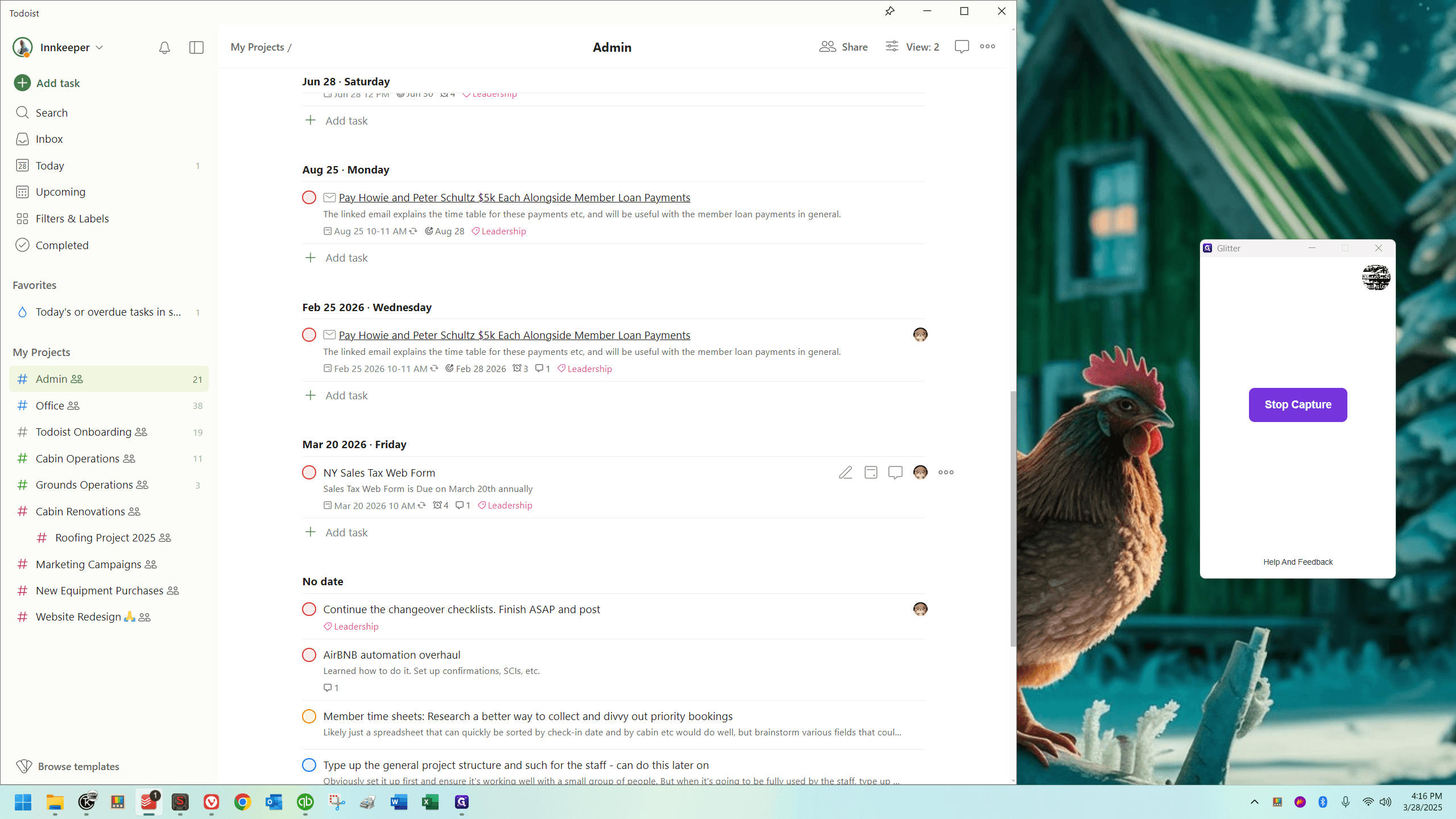Open comments for NY Sales Tax Web Form

click(x=895, y=473)
